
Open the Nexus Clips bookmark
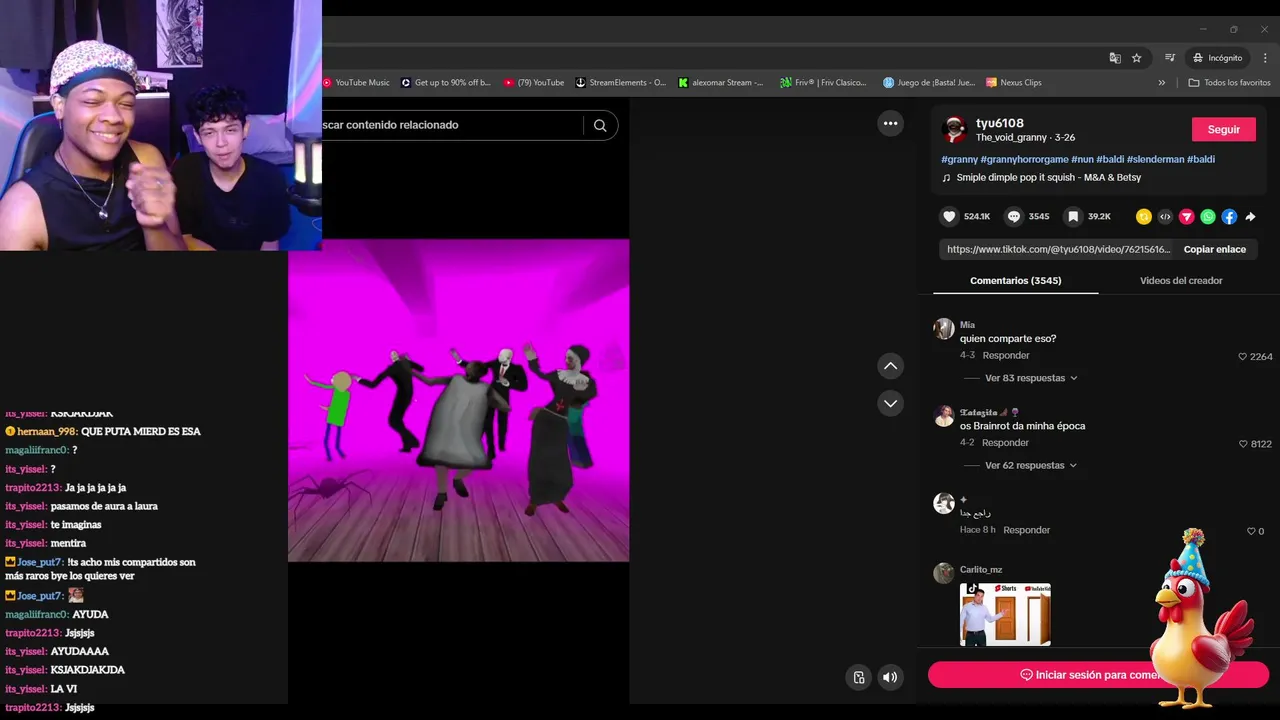1014,83
